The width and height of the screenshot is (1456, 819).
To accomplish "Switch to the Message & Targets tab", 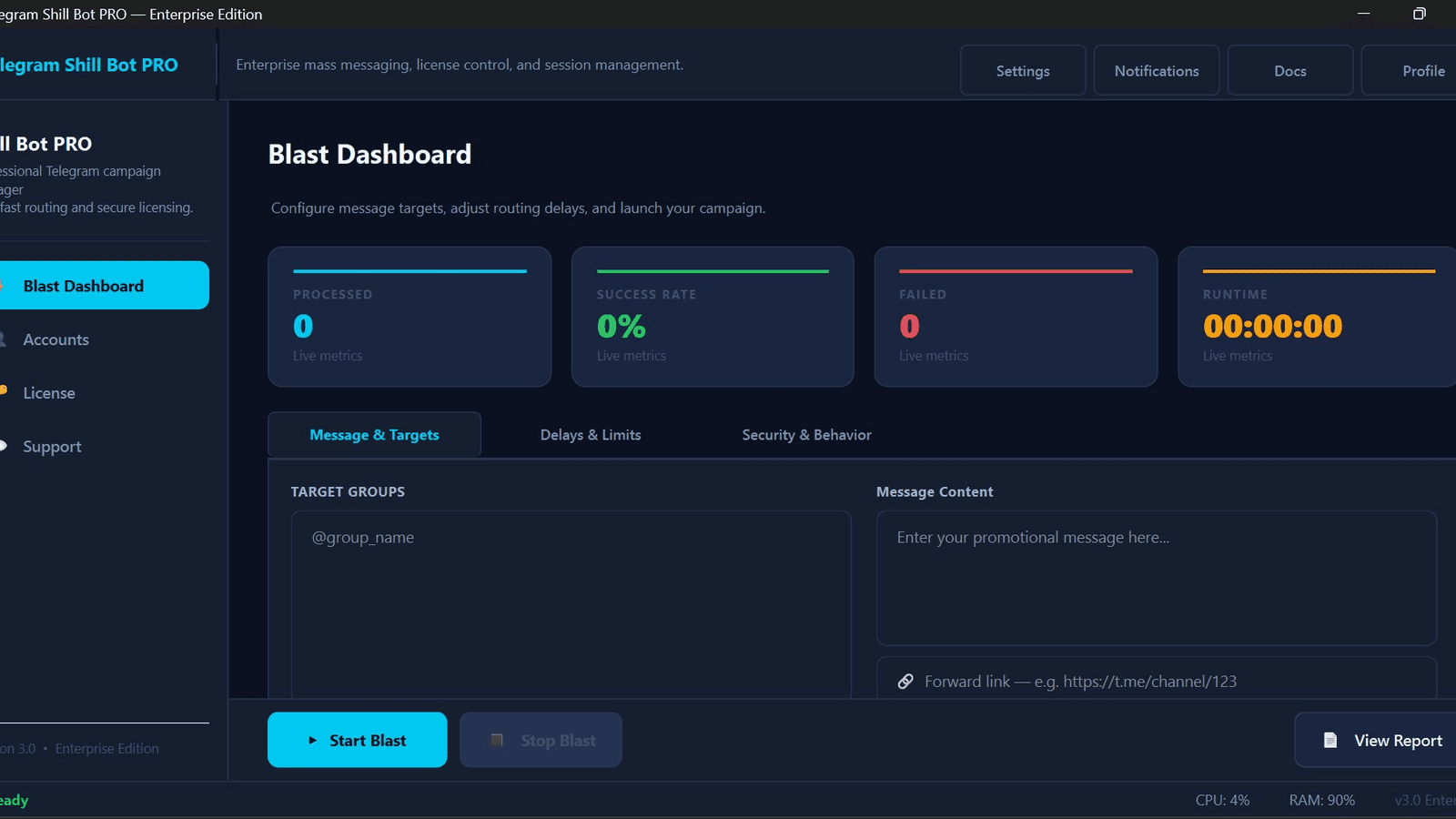I will pyautogui.click(x=374, y=435).
